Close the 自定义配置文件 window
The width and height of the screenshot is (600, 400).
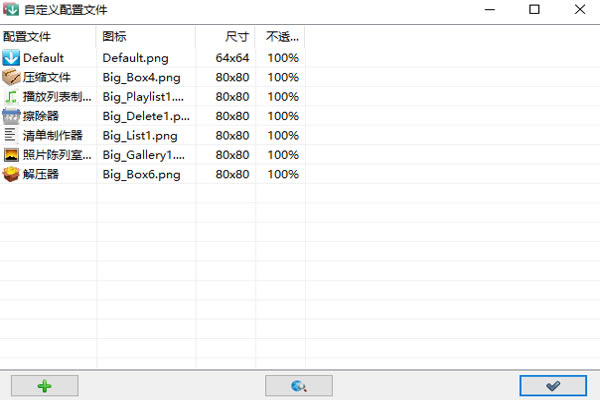[x=577, y=10]
